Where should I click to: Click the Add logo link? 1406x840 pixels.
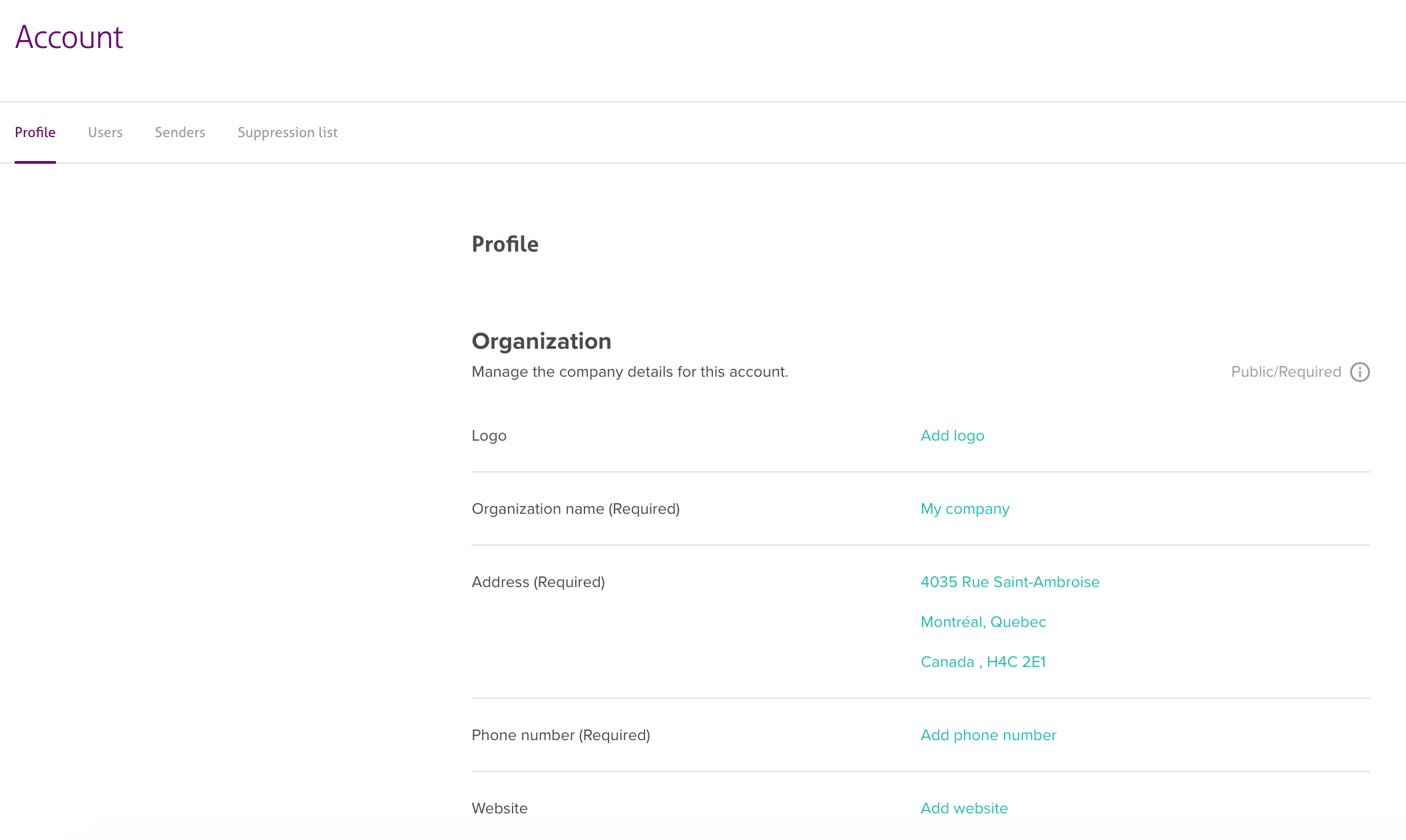[x=952, y=435]
